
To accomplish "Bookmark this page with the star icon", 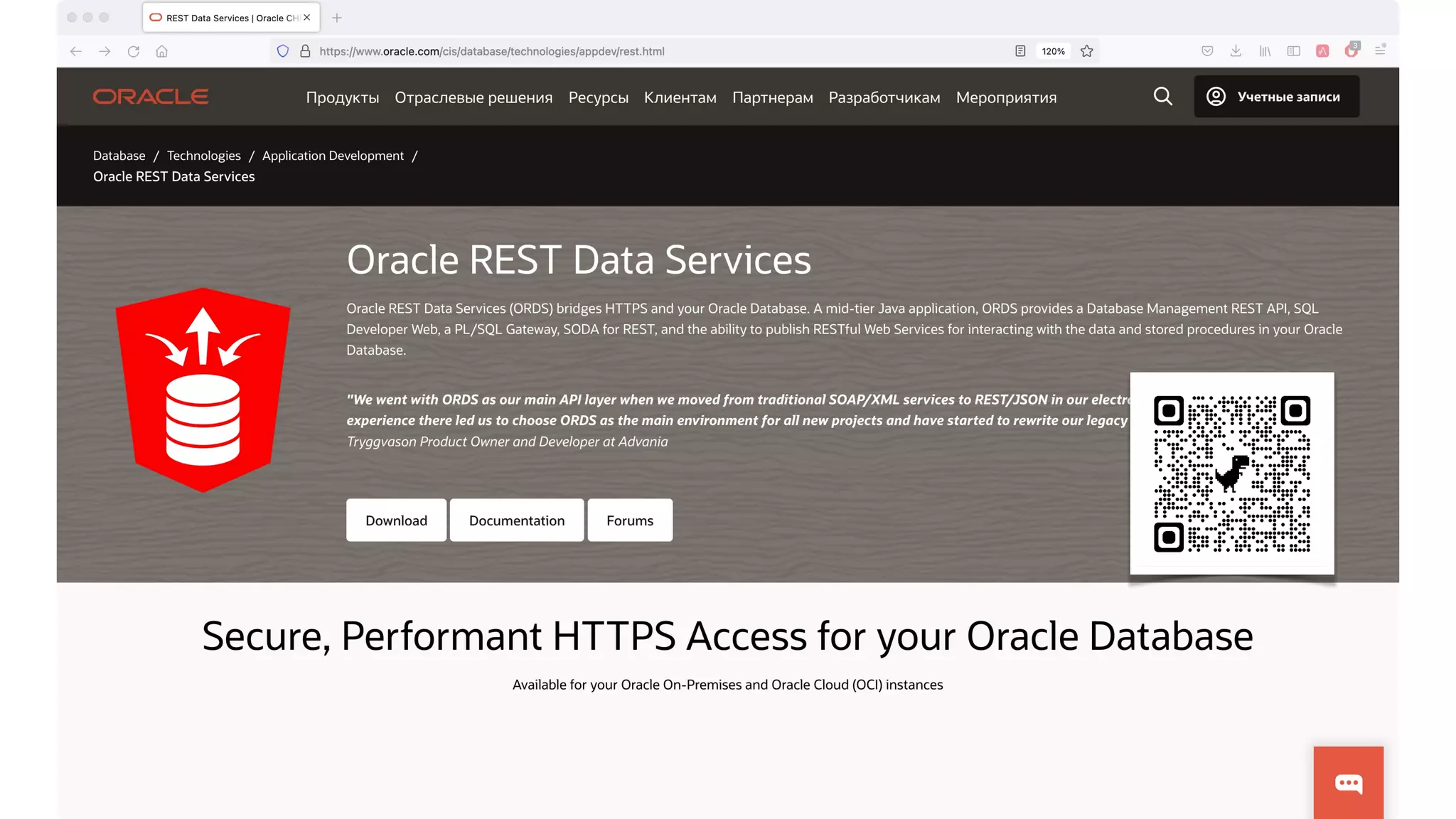I will tap(1086, 51).
